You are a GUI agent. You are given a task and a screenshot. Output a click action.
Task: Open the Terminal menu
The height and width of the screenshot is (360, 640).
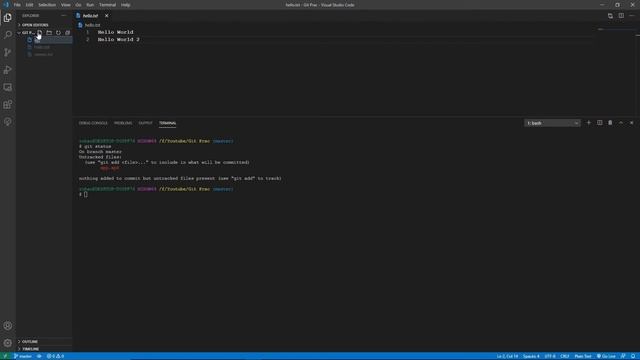tap(107, 5)
